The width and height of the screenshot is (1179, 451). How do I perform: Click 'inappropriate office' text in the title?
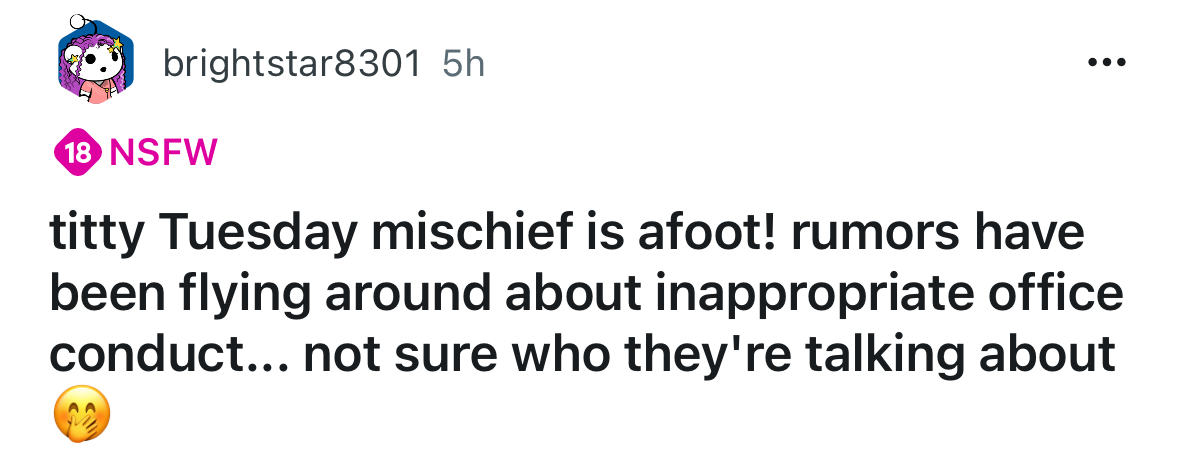click(x=915, y=295)
